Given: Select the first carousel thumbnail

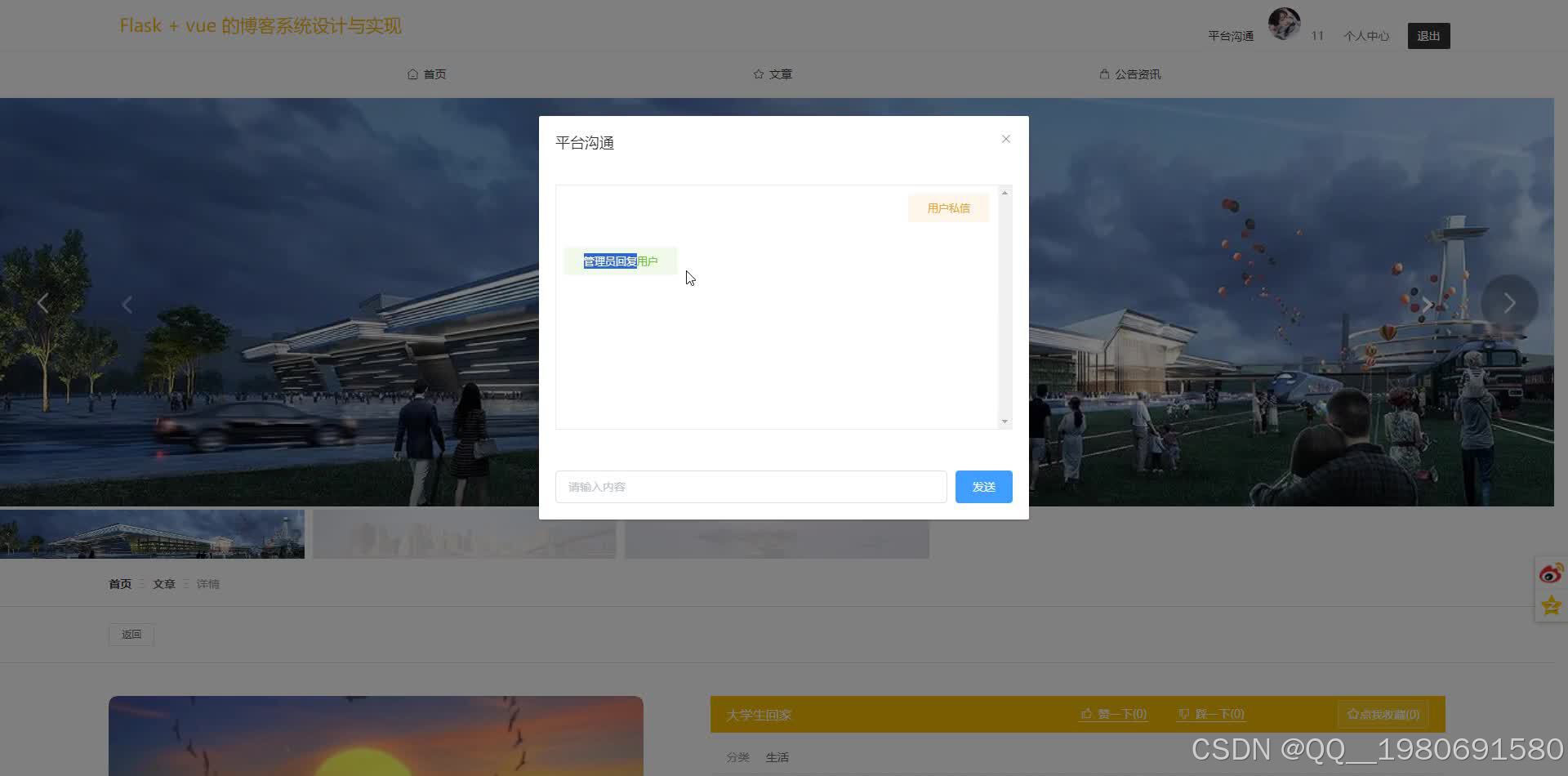Looking at the screenshot, I should tap(152, 534).
